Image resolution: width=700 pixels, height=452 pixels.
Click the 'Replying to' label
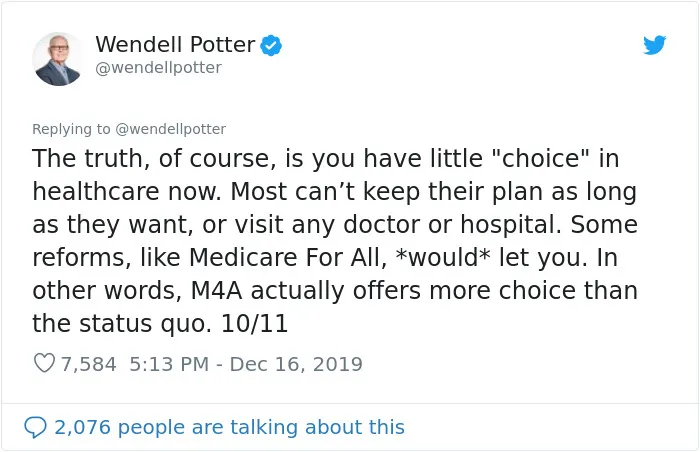[71, 129]
